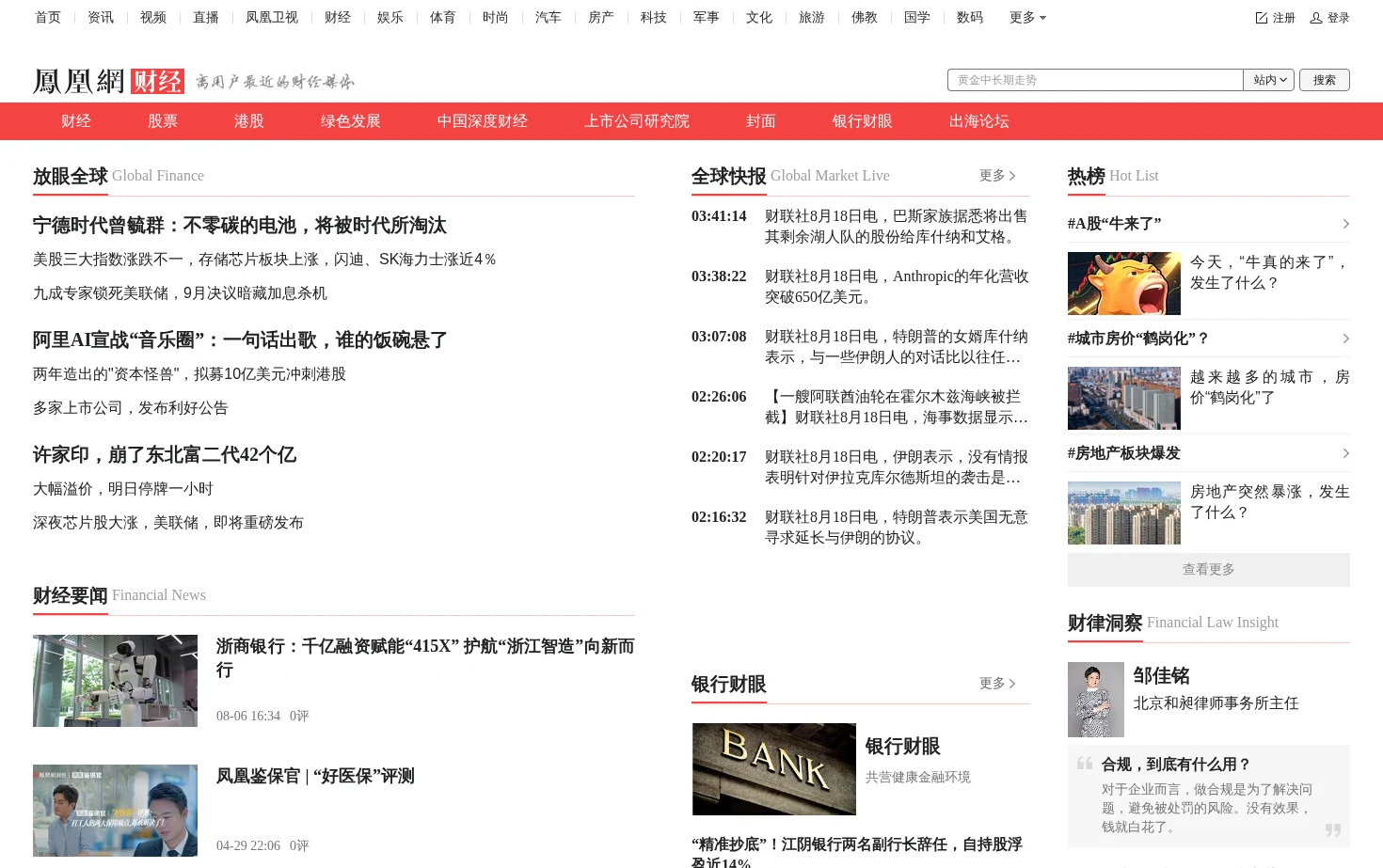Open article 许家印，崩了东北富二代42个亿
Viewport: 1383px width, 868px height.
(165, 455)
